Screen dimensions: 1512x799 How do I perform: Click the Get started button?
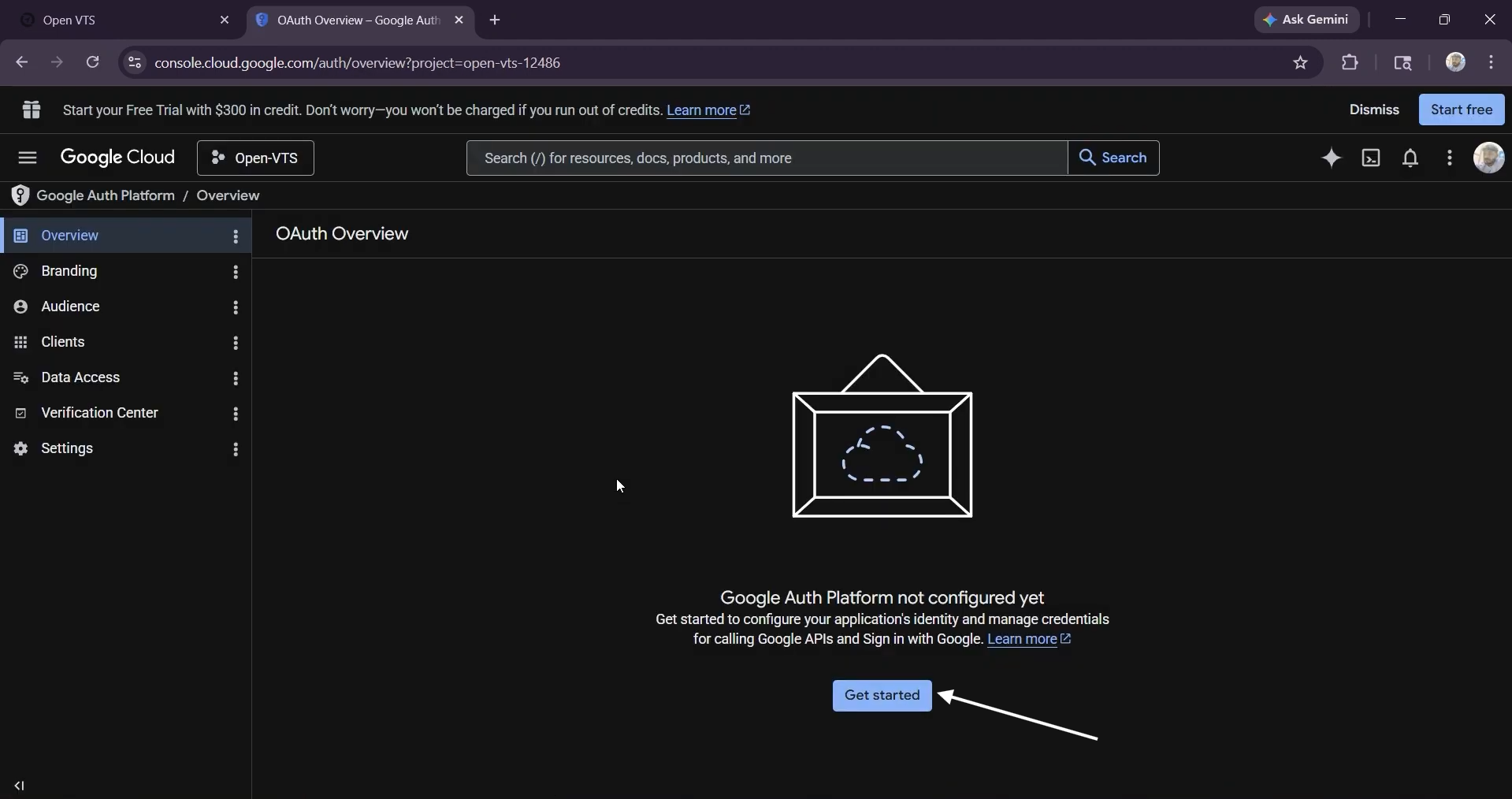[x=882, y=696]
